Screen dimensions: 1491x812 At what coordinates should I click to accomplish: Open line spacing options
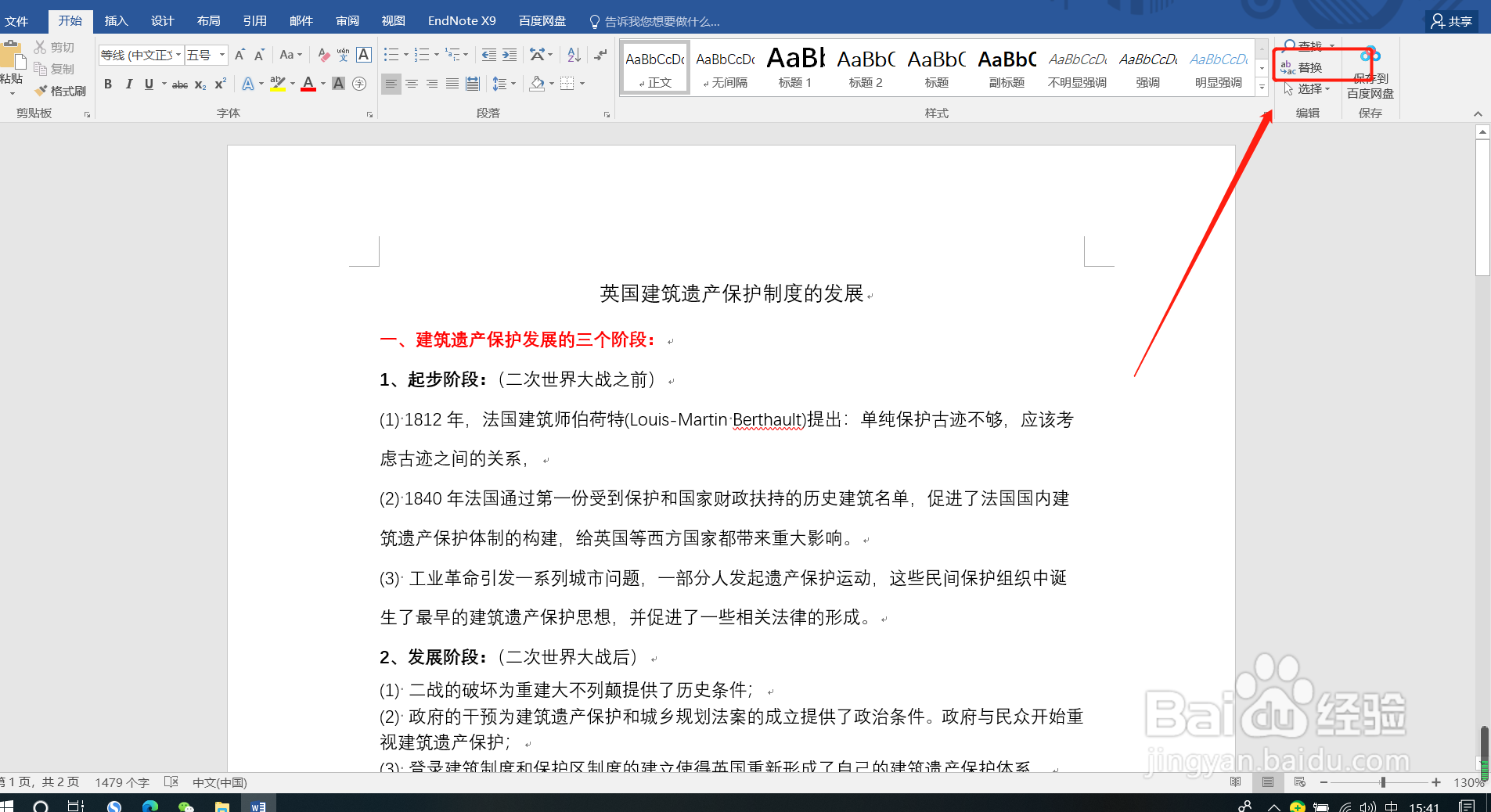(503, 84)
